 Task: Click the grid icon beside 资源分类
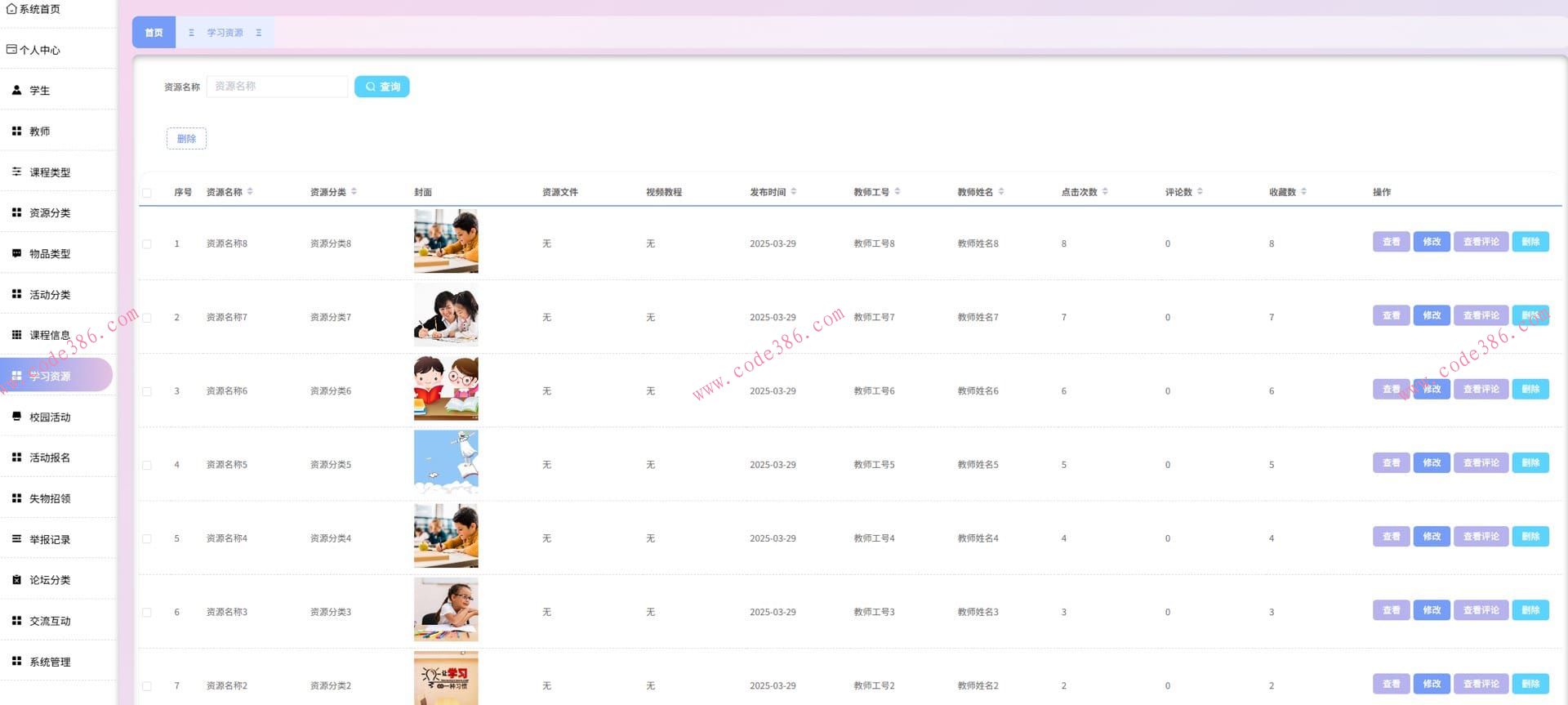click(x=16, y=212)
